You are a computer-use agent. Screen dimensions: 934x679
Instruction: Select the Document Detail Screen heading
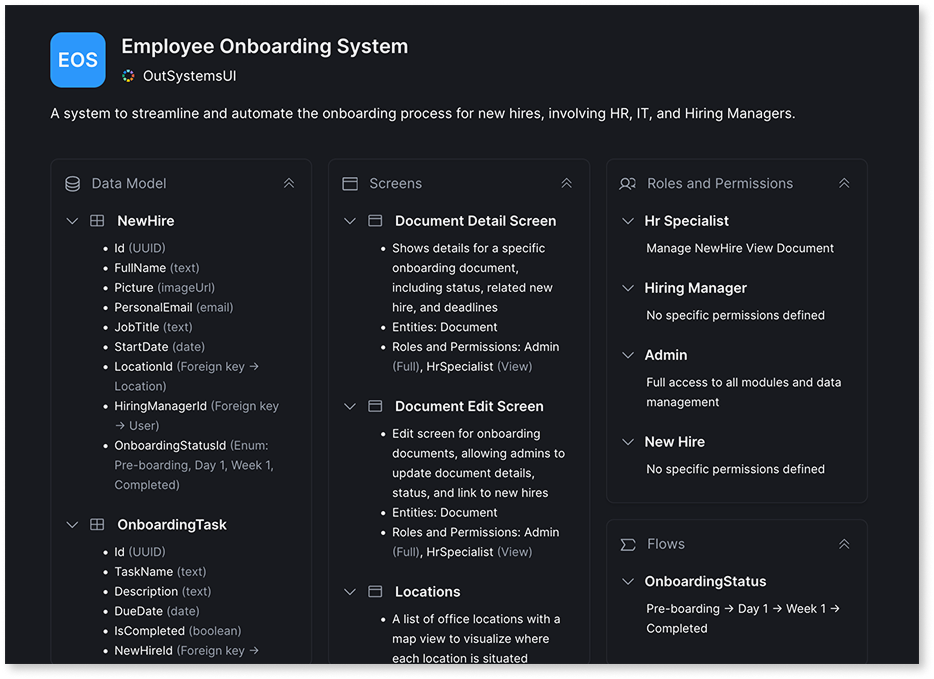pos(475,221)
